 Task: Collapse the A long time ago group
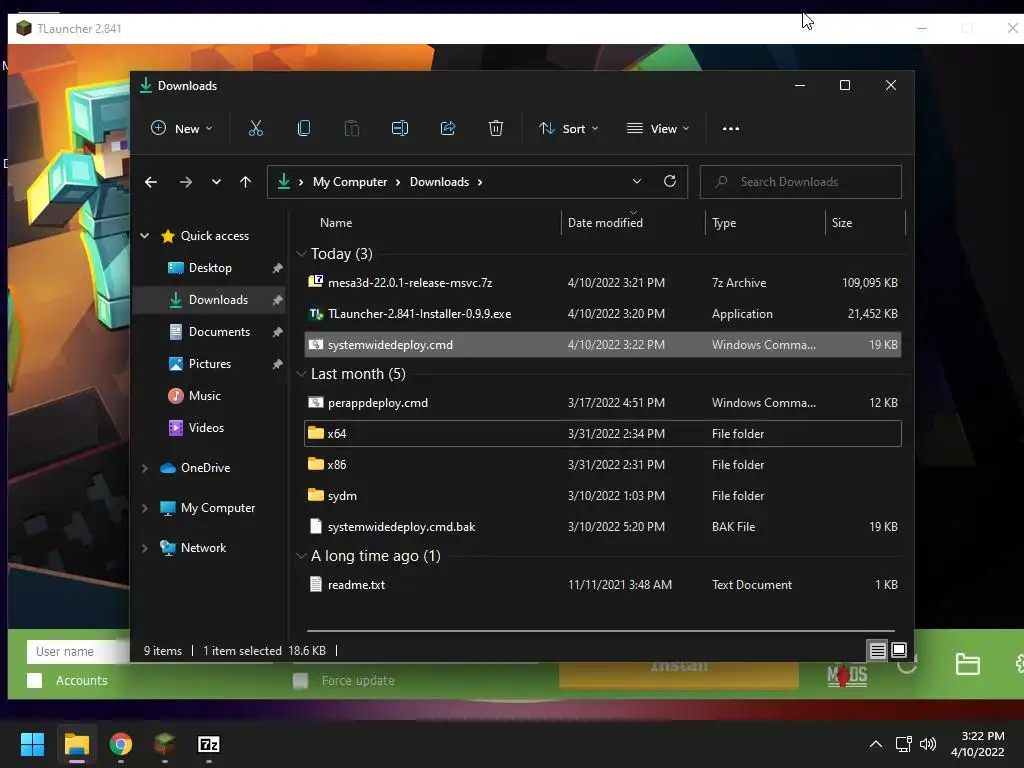click(301, 556)
